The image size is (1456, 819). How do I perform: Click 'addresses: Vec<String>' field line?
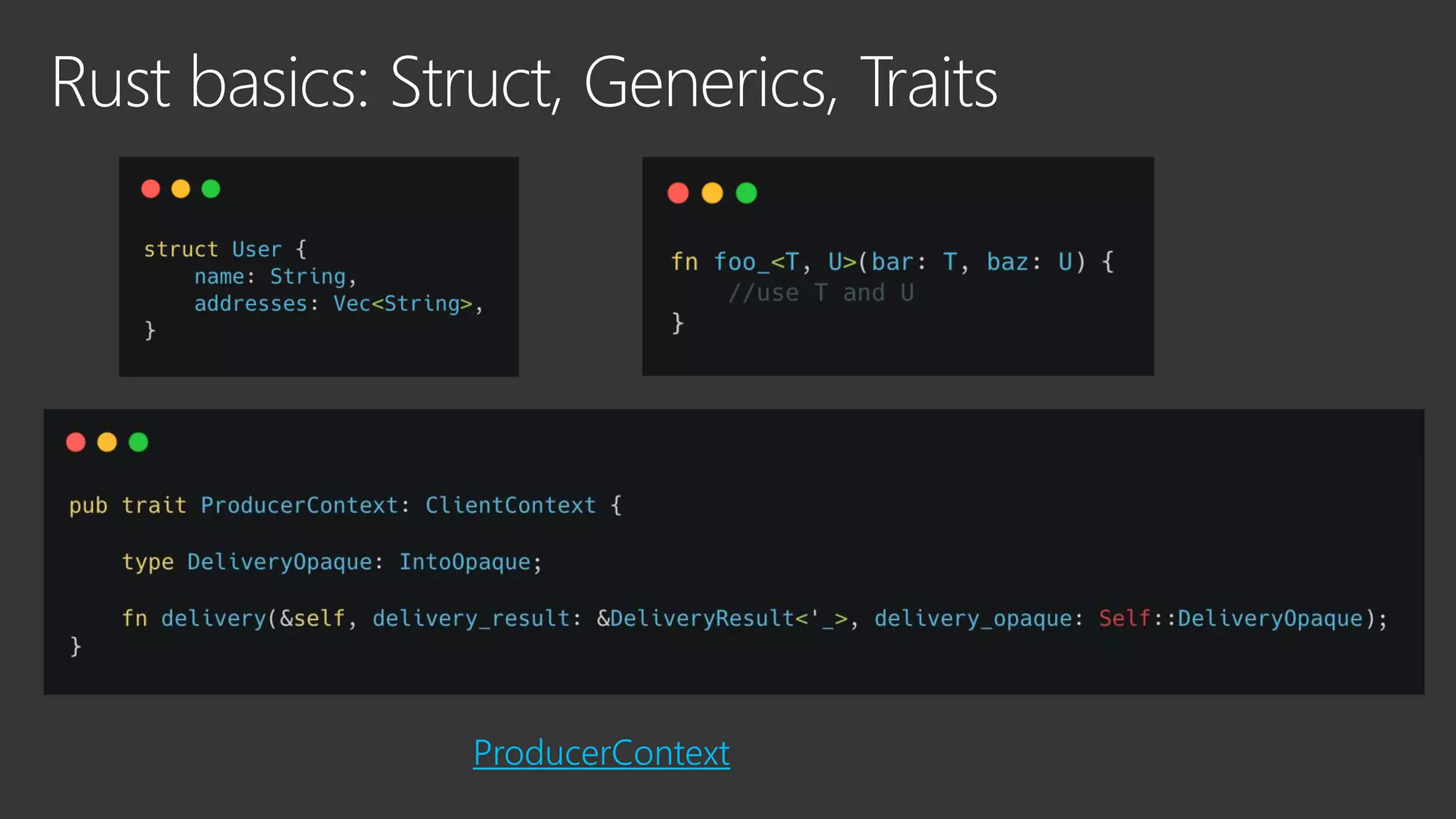(x=338, y=304)
